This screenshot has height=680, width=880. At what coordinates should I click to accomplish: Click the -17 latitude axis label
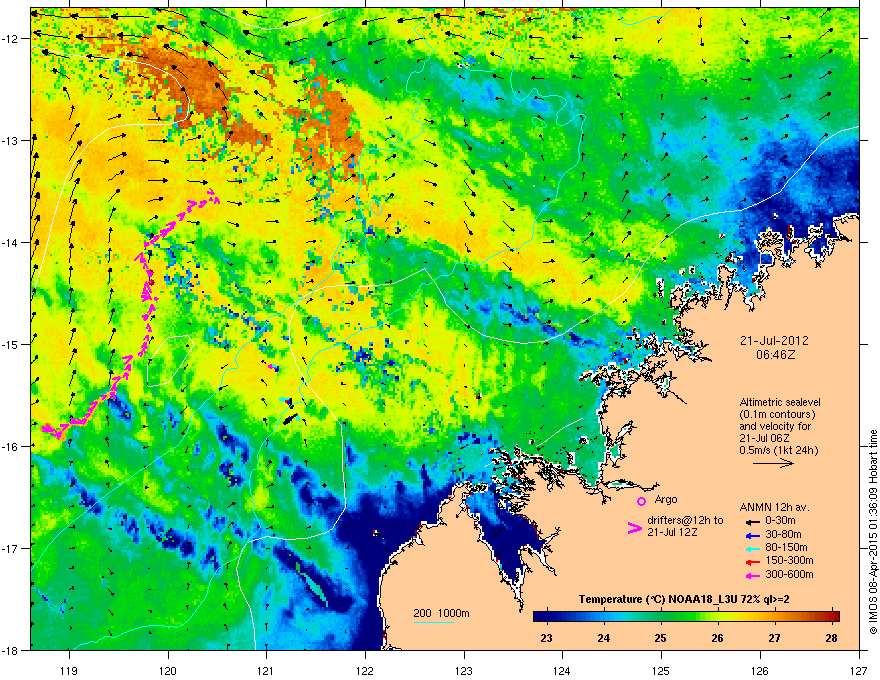[11, 549]
